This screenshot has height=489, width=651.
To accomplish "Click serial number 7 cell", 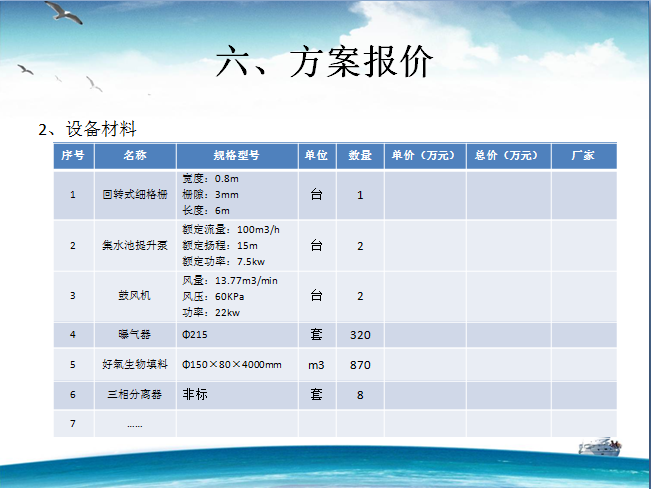I will pyautogui.click(x=73, y=423).
